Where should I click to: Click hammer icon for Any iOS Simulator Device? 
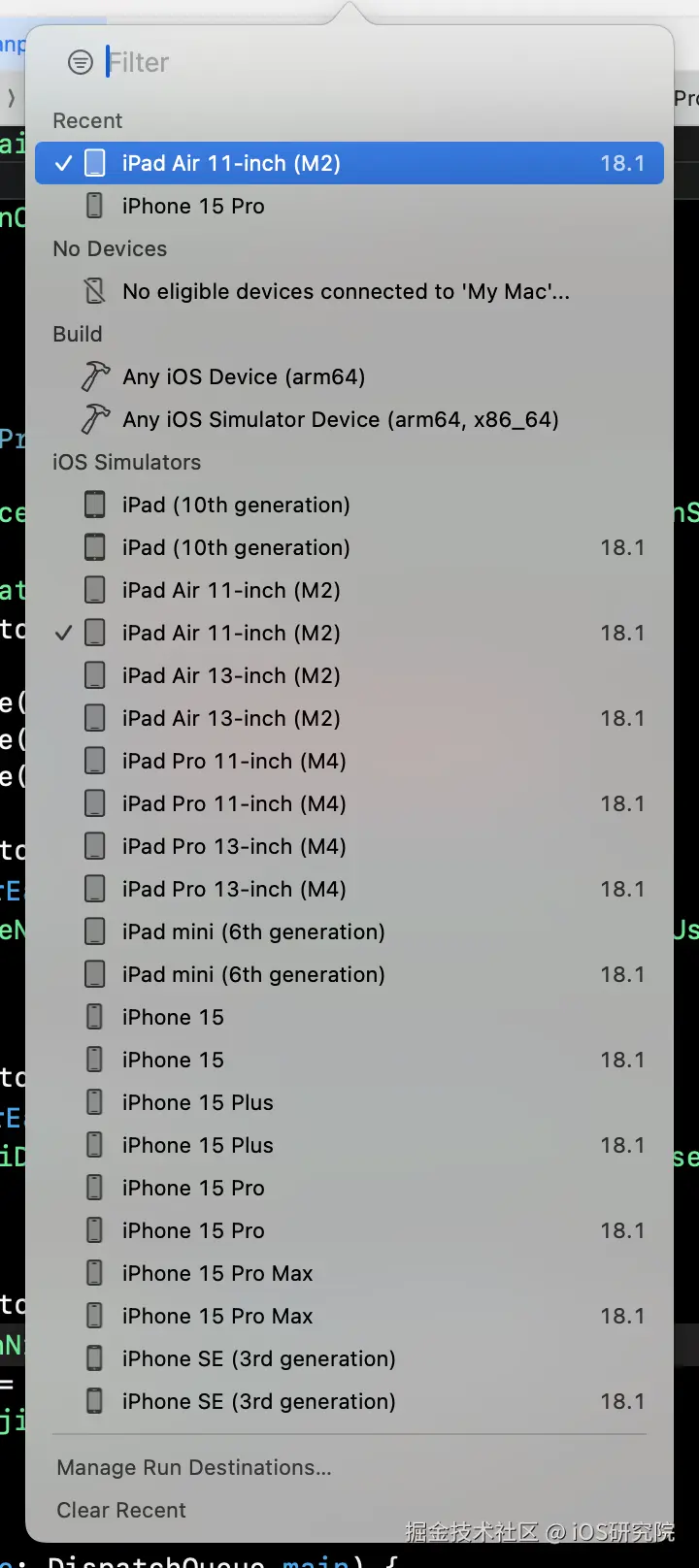pyautogui.click(x=95, y=419)
